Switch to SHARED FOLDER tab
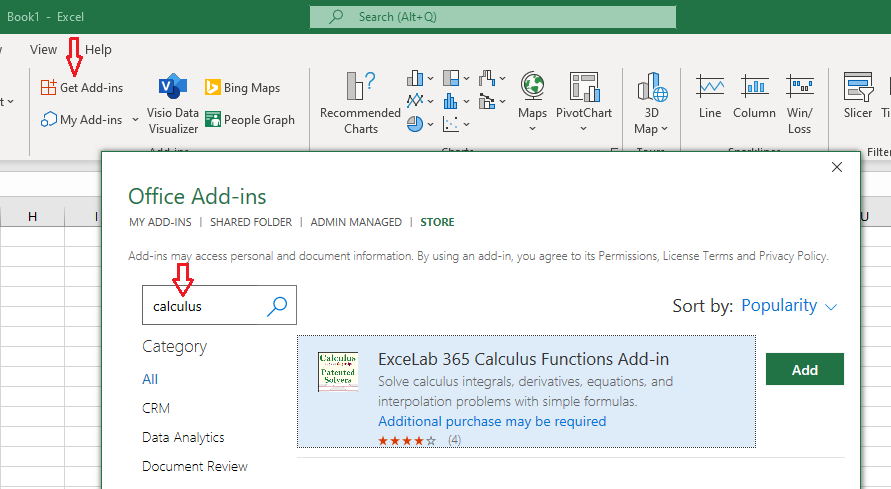Image resolution: width=891 pixels, height=489 pixels. (251, 222)
